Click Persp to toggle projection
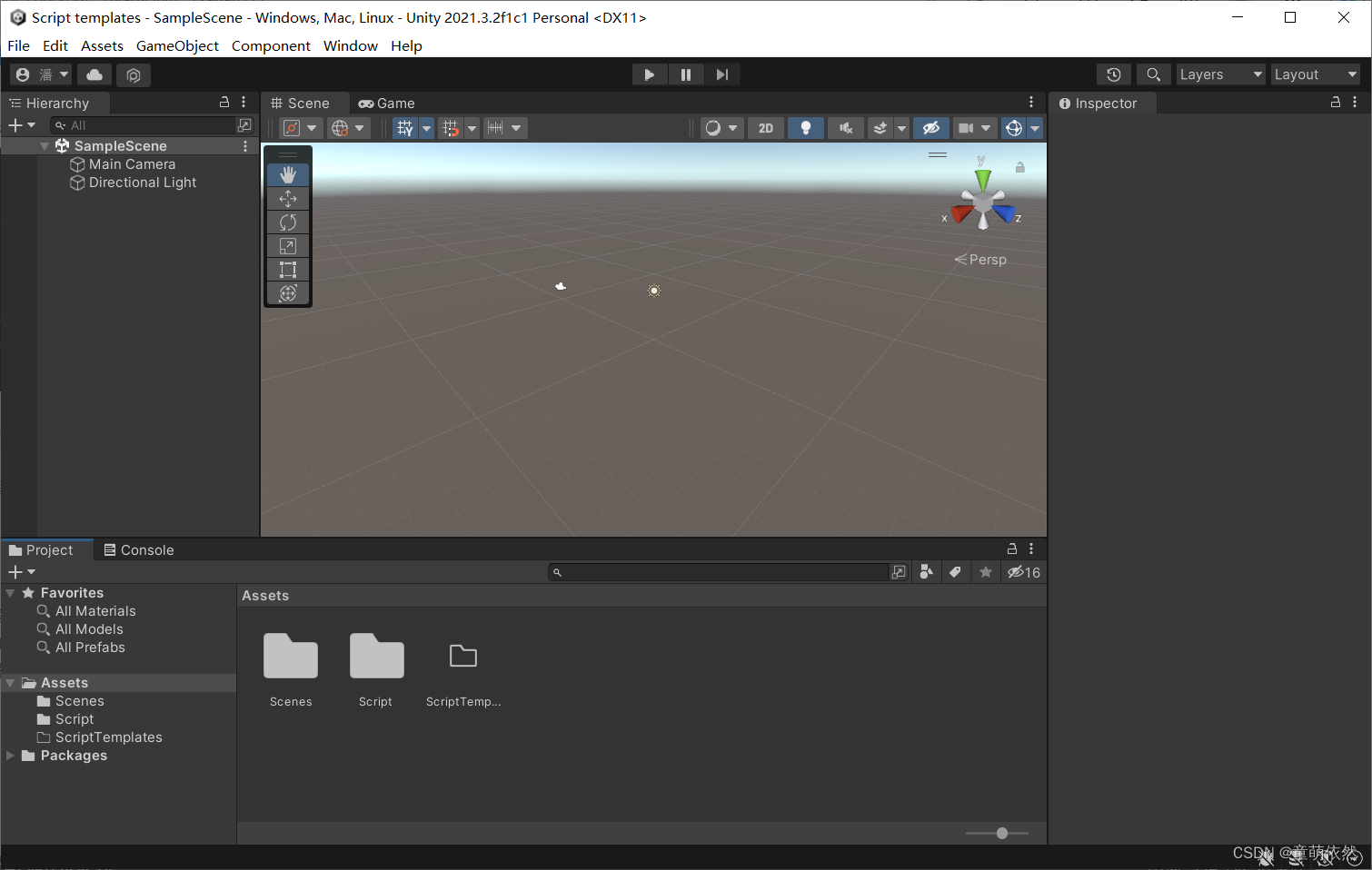Viewport: 1372px width, 870px height. click(987, 260)
